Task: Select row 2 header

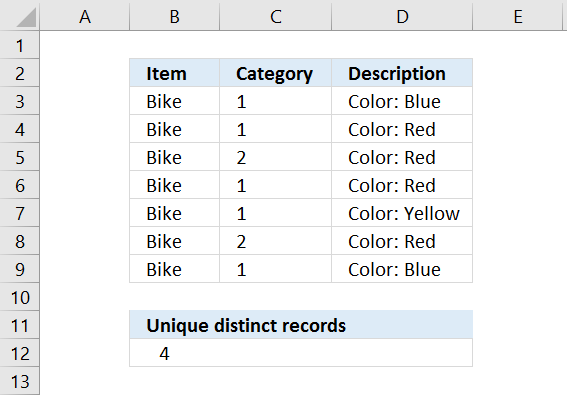Action: [20, 73]
